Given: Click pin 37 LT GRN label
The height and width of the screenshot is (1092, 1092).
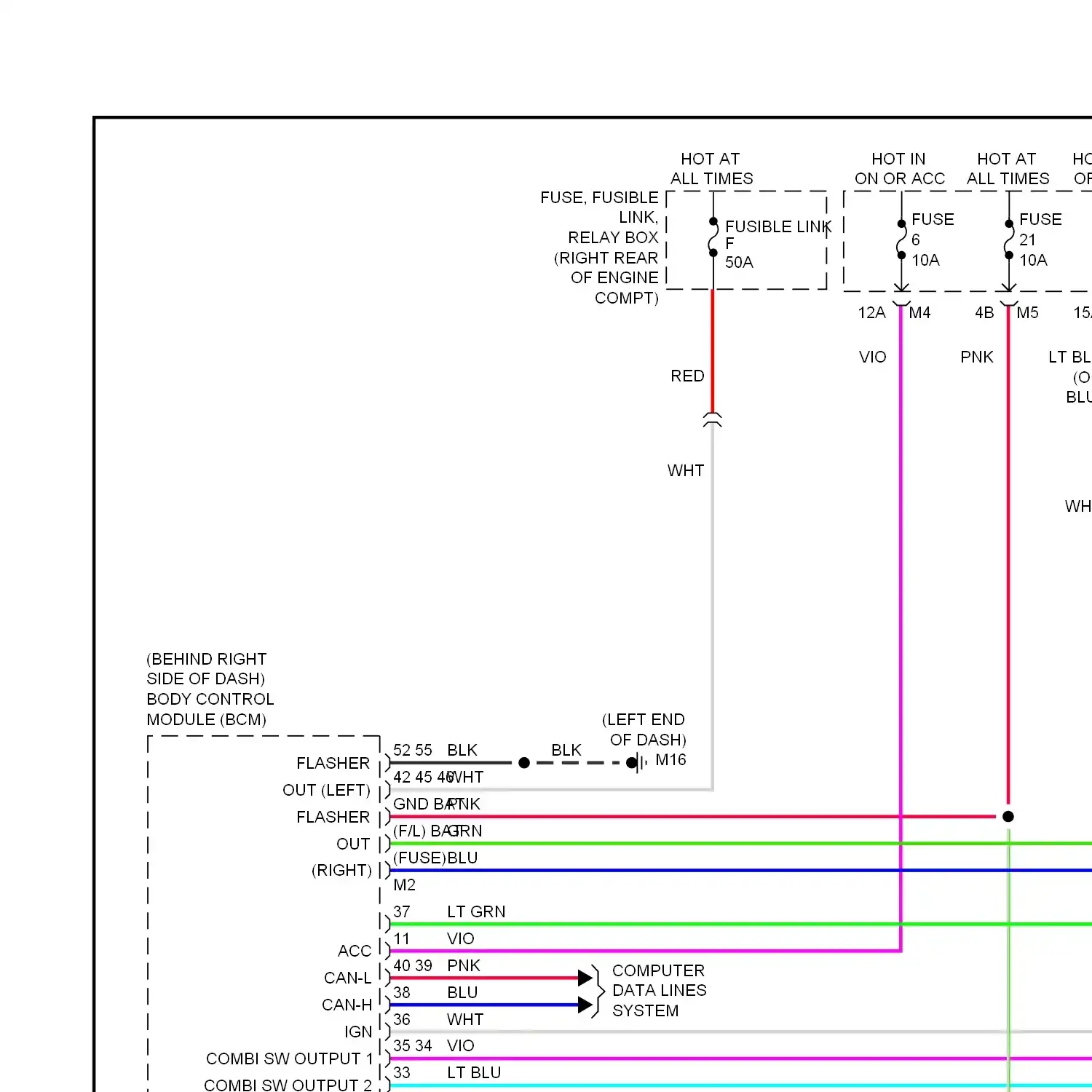Looking at the screenshot, I should coord(449,911).
